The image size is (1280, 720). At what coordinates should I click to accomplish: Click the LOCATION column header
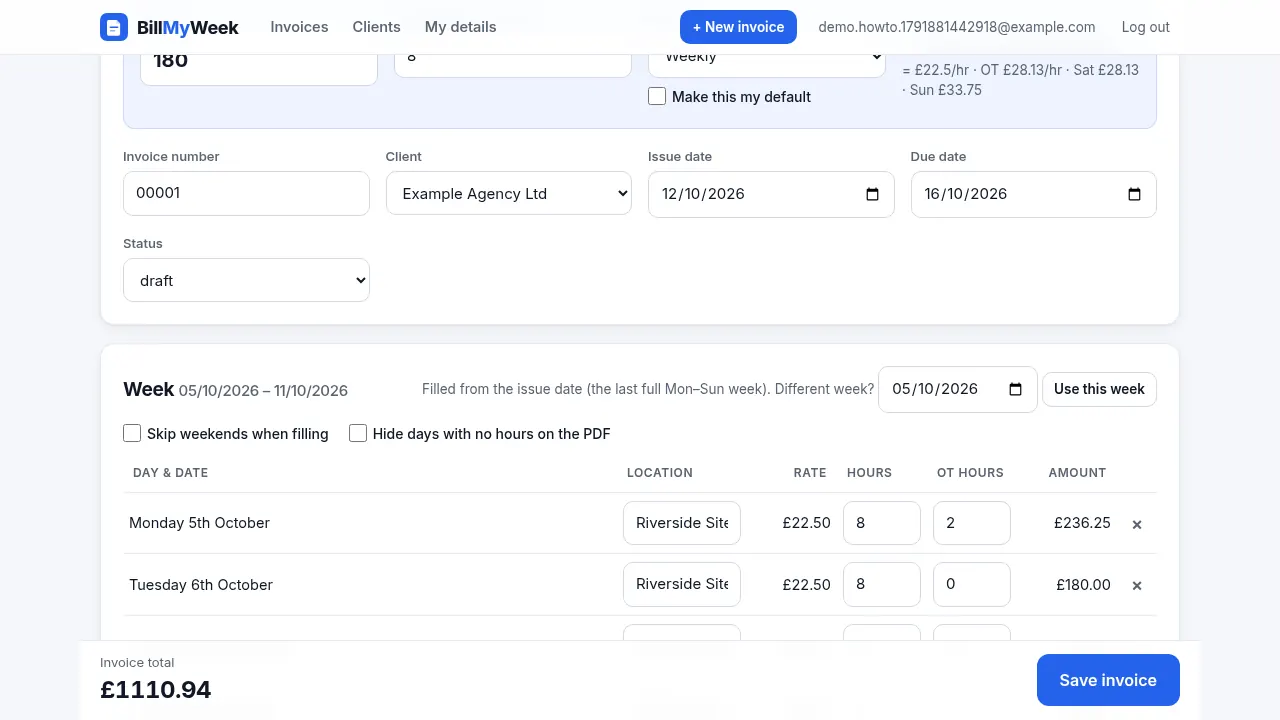tap(660, 473)
